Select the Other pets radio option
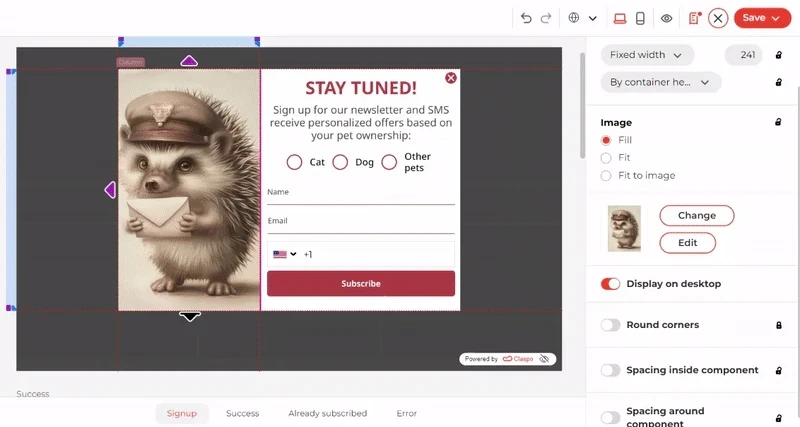 click(x=389, y=162)
